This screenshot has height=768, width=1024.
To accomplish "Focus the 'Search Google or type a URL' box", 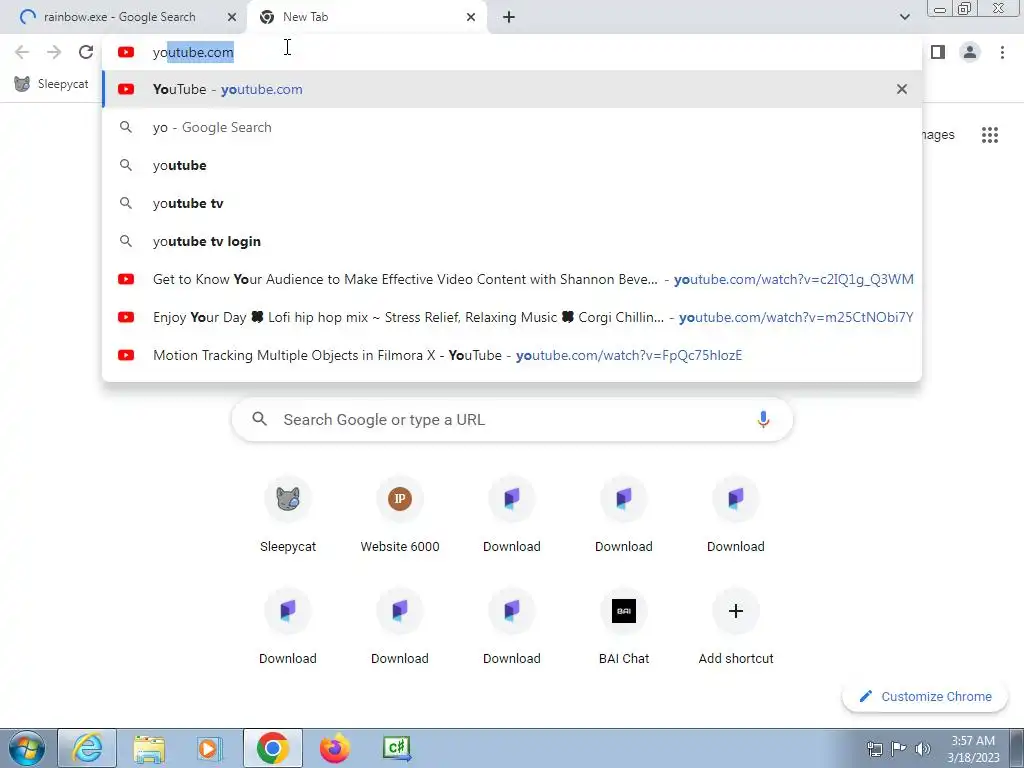I will pos(512,419).
